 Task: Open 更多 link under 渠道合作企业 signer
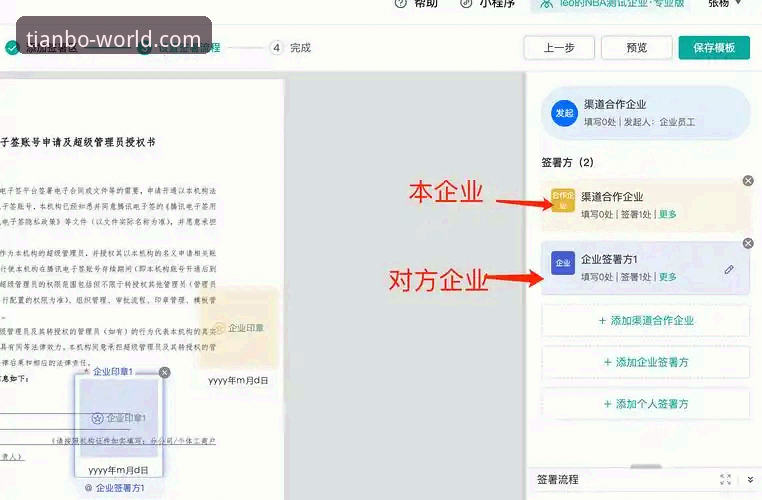(667, 214)
